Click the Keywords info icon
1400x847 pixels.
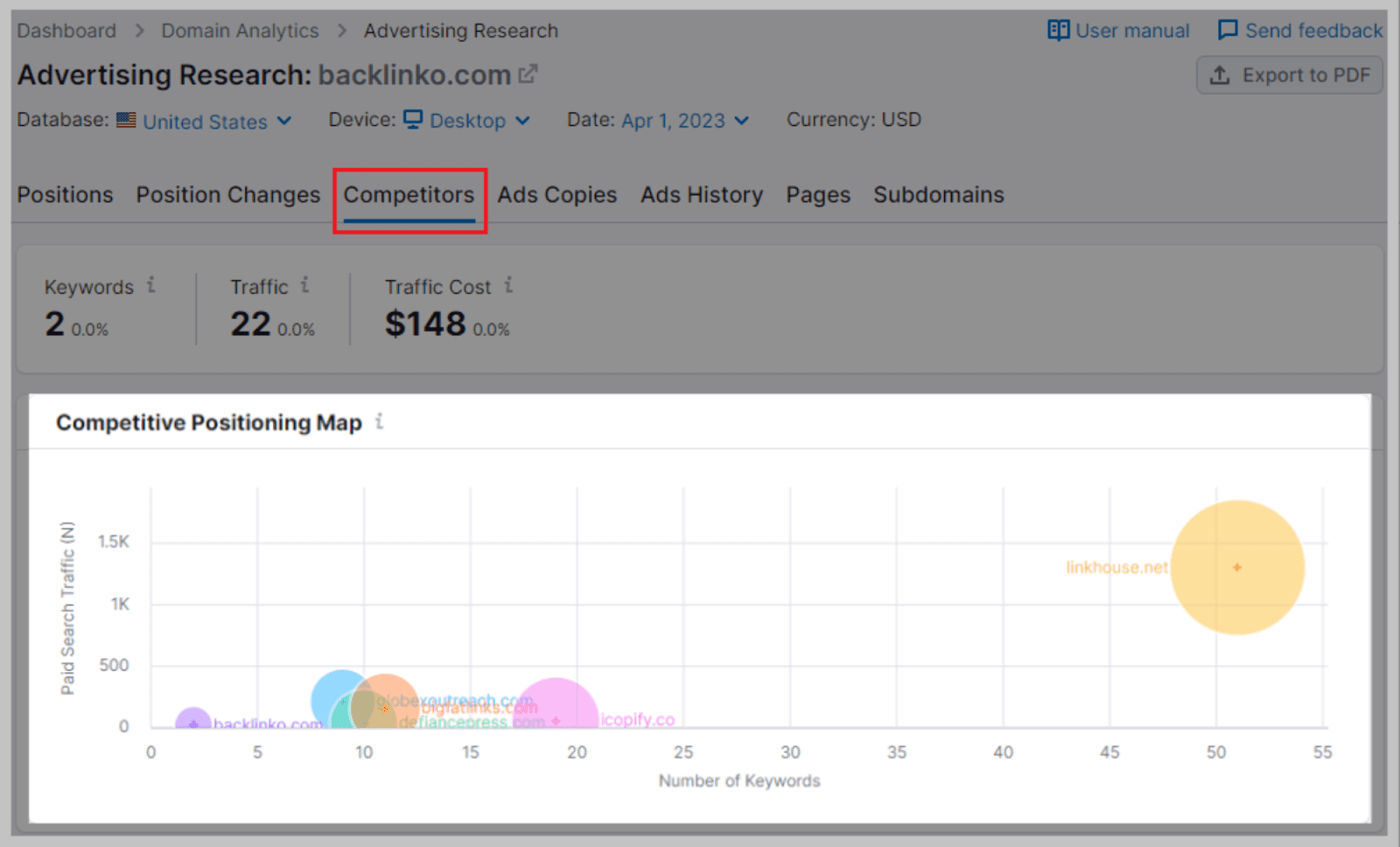151,285
